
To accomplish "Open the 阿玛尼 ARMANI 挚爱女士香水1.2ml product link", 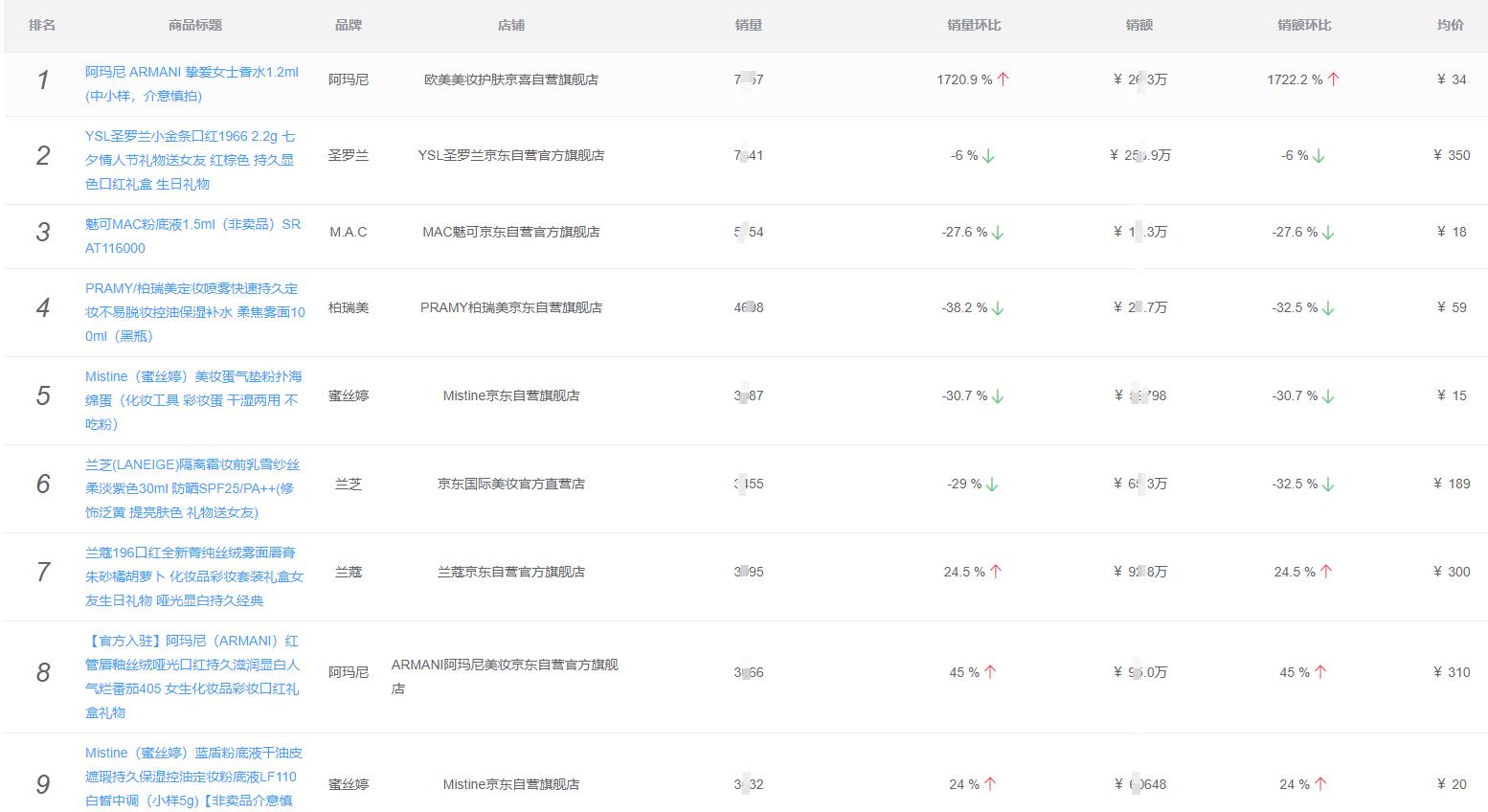I will click(192, 84).
